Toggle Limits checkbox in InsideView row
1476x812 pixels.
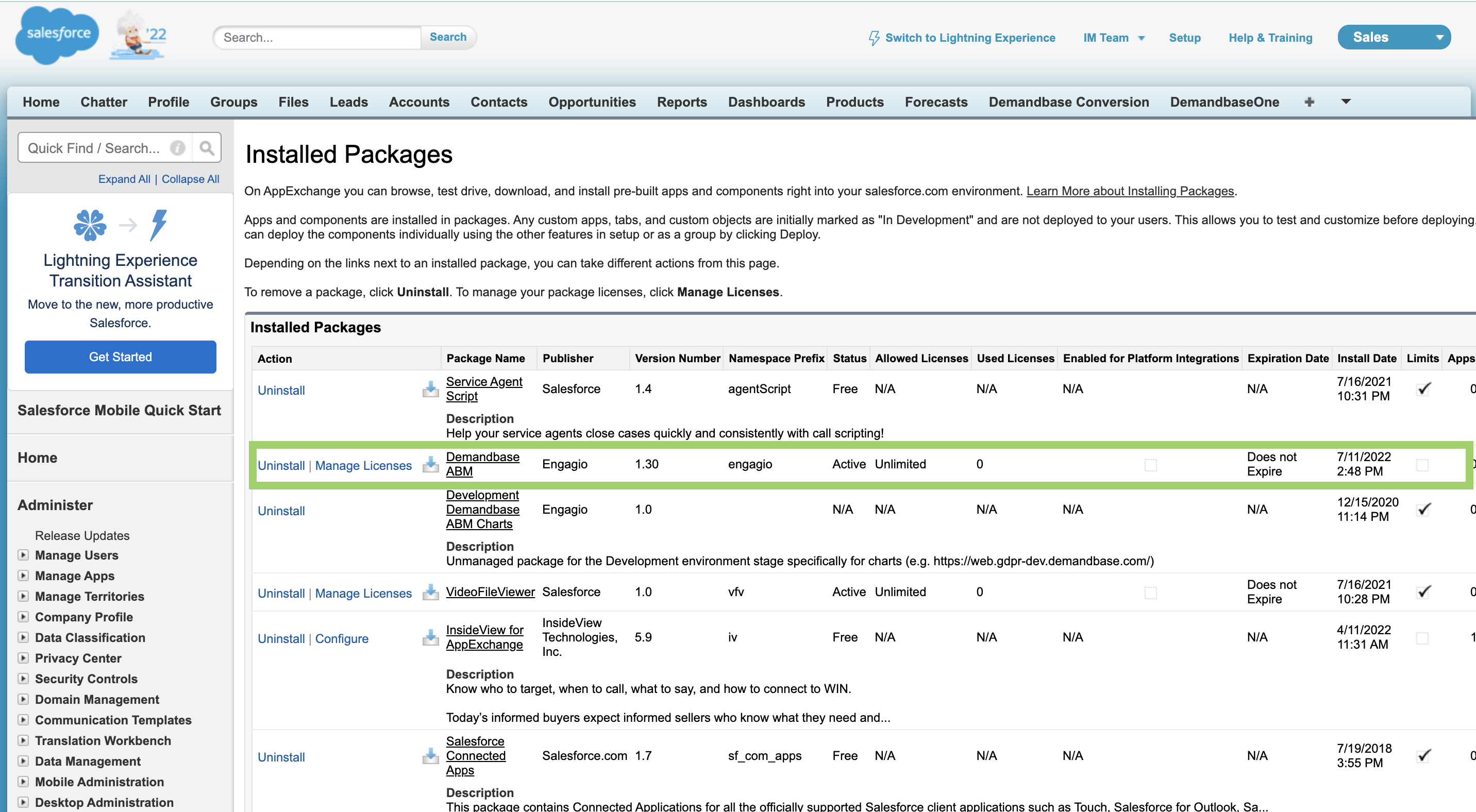[x=1422, y=637]
